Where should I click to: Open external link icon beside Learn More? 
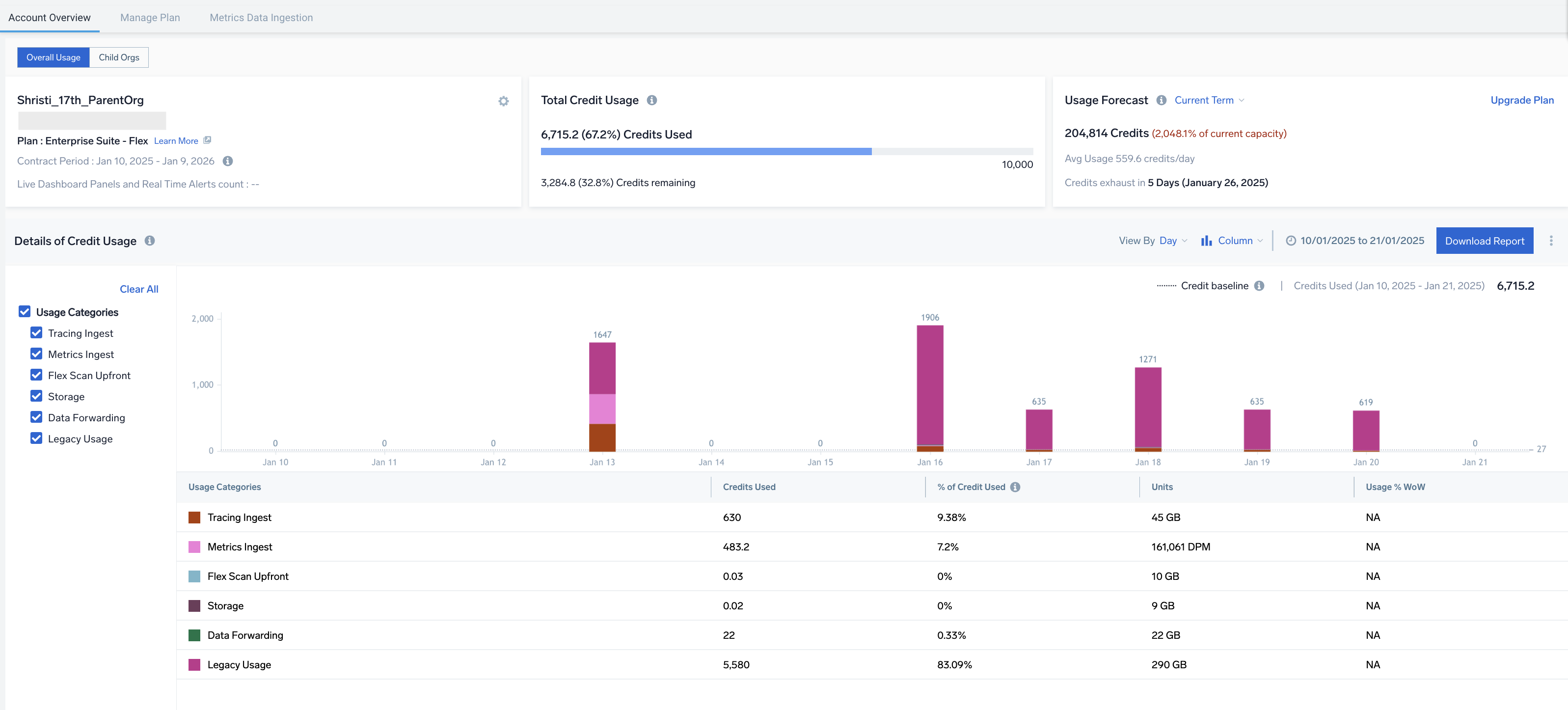tap(207, 140)
